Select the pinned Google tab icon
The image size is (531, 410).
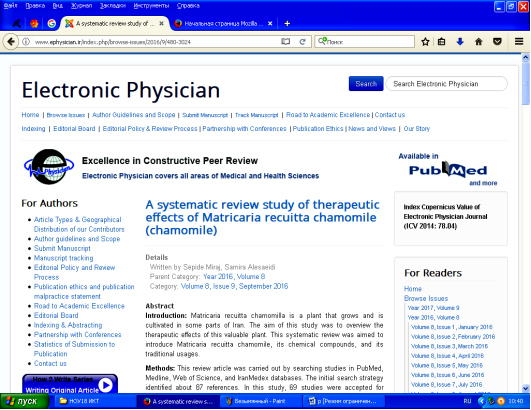point(51,23)
